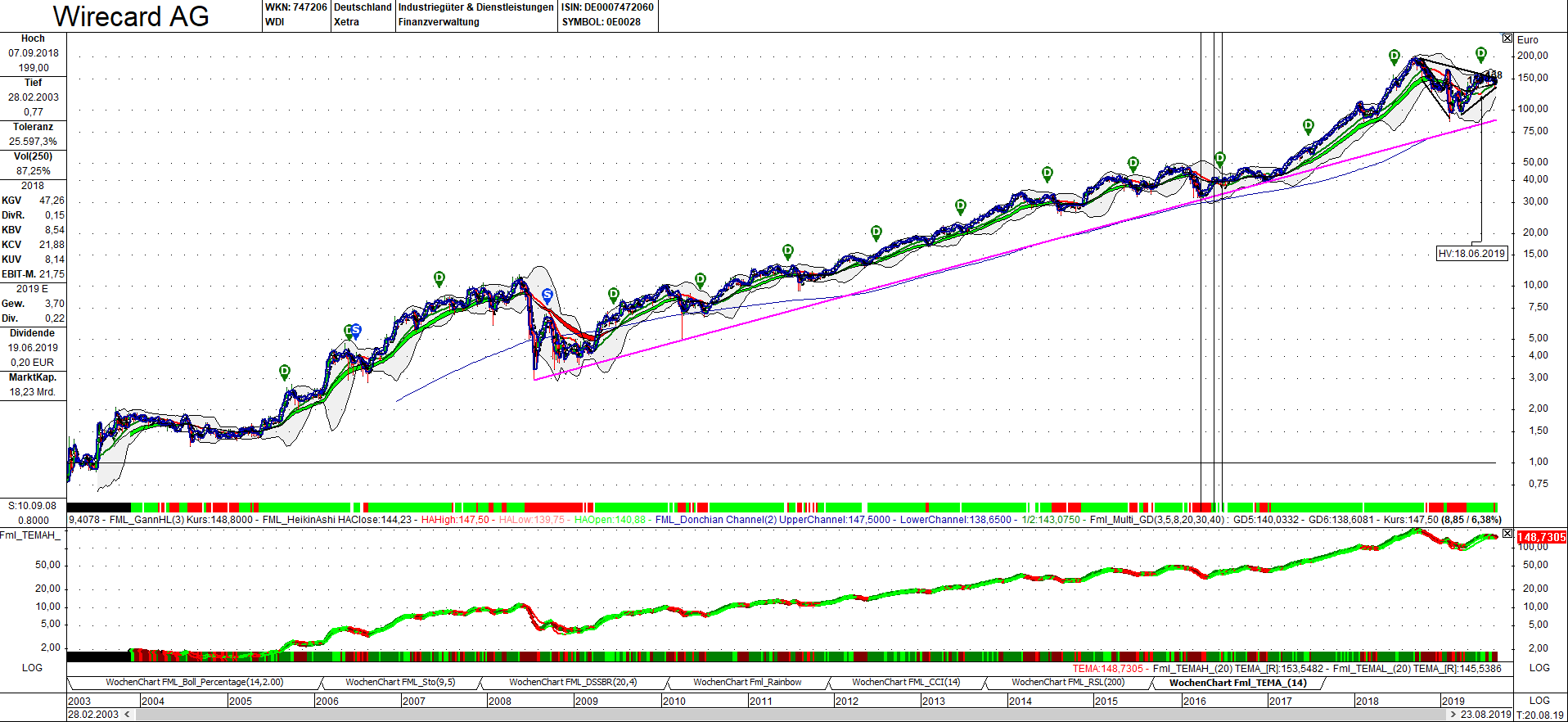Click the blue S marker near 2008
Viewport: 1568px width, 722px height.
pyautogui.click(x=547, y=295)
